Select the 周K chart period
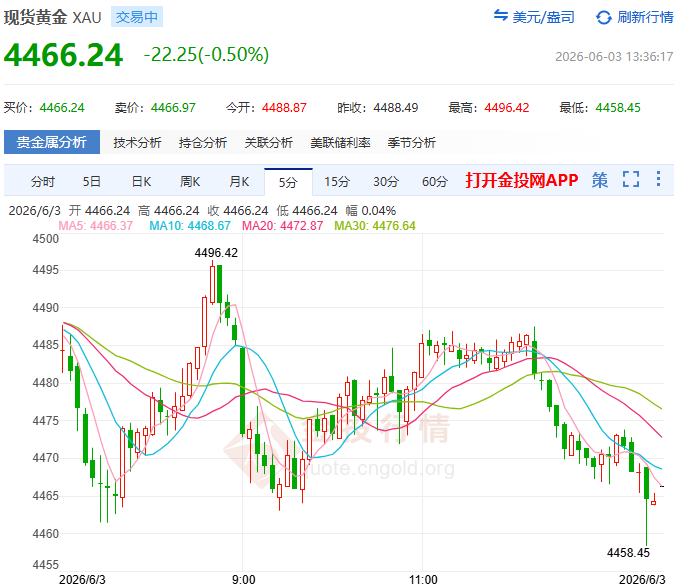The height and width of the screenshot is (585, 682). click(x=190, y=181)
